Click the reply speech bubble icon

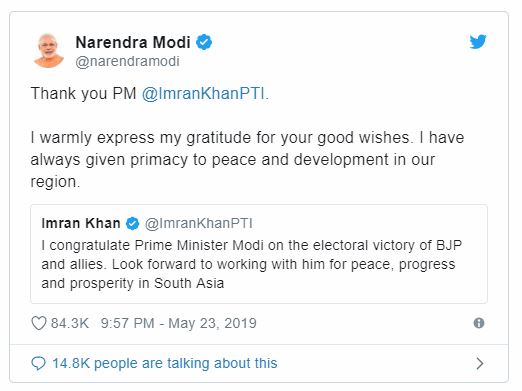pyautogui.click(x=38, y=363)
